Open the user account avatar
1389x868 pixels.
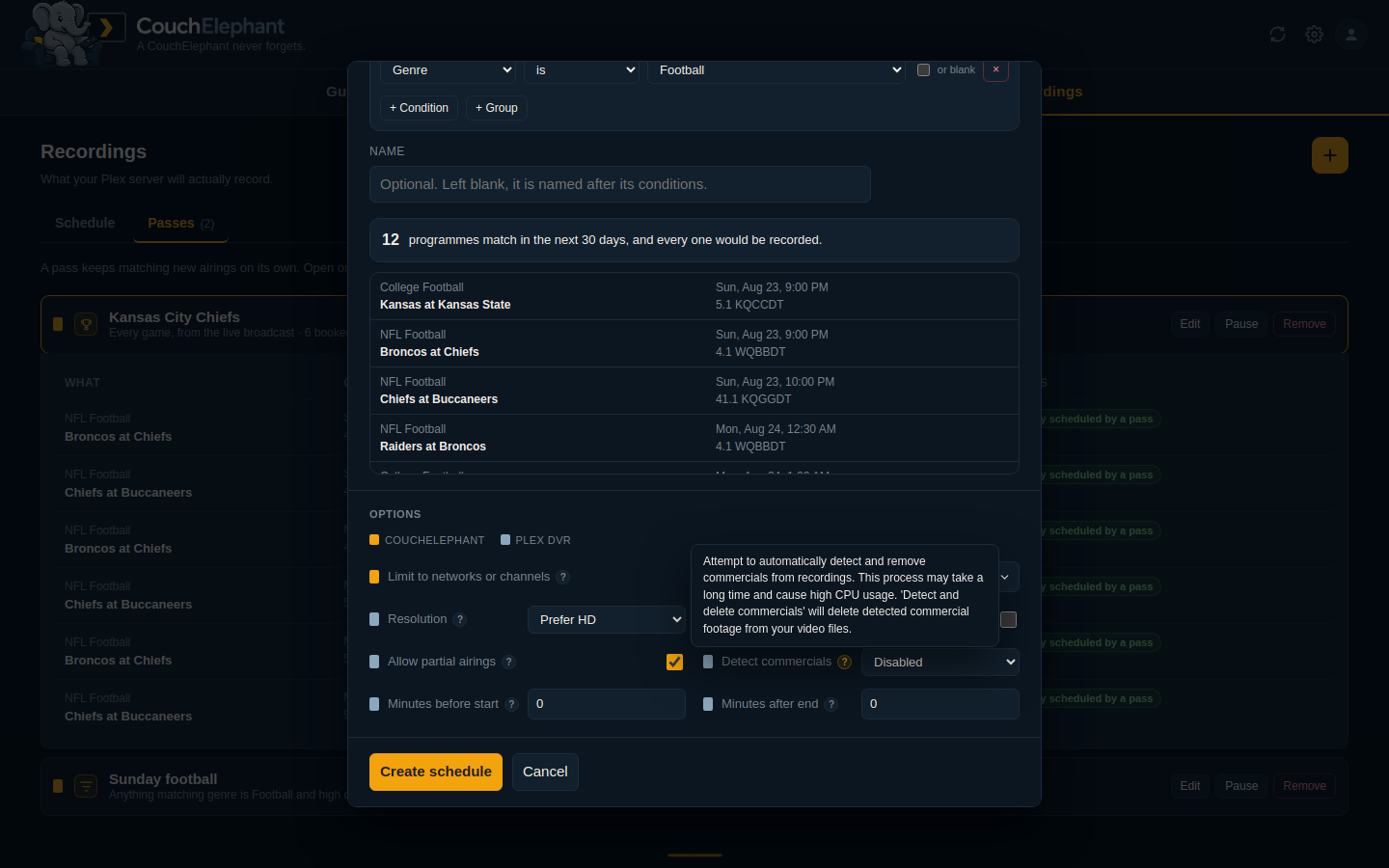(1351, 35)
